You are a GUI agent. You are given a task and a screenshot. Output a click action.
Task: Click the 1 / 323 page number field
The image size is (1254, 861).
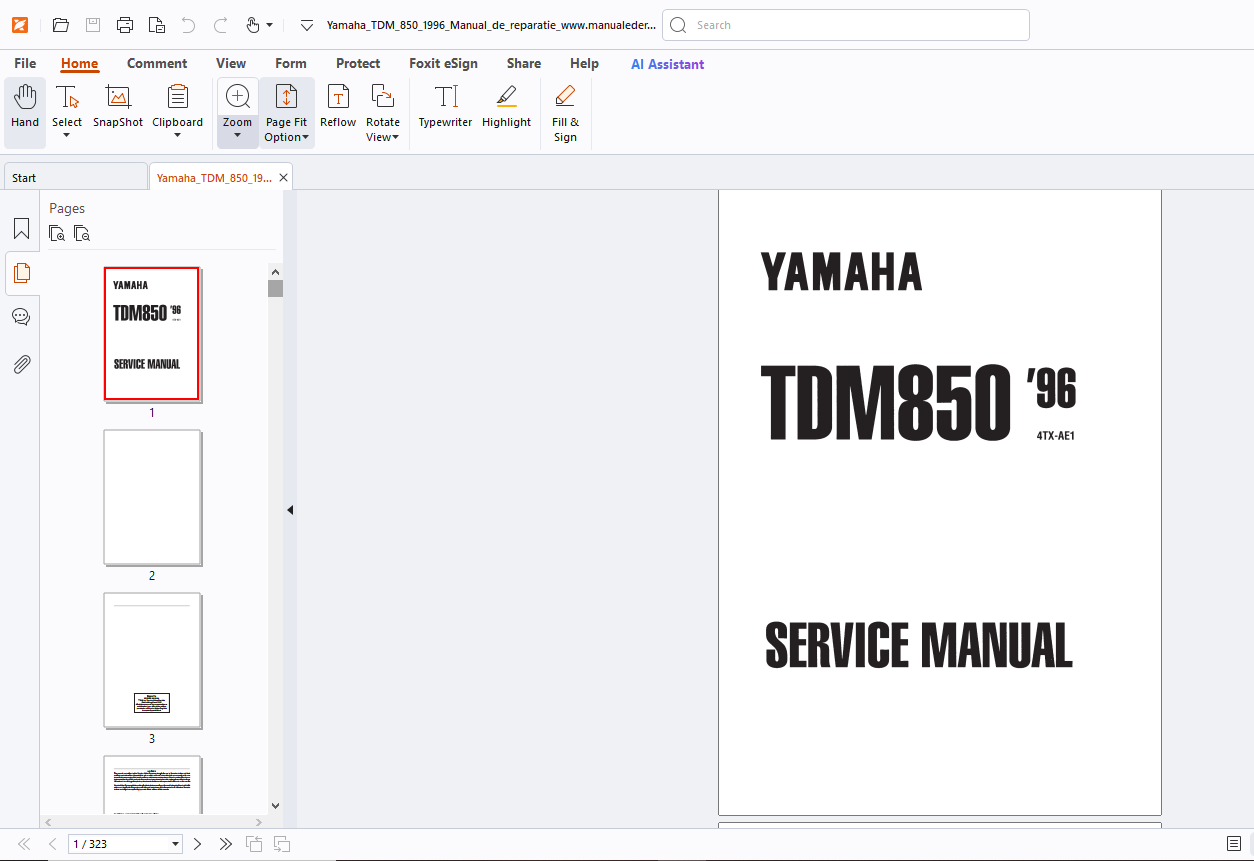pos(120,844)
